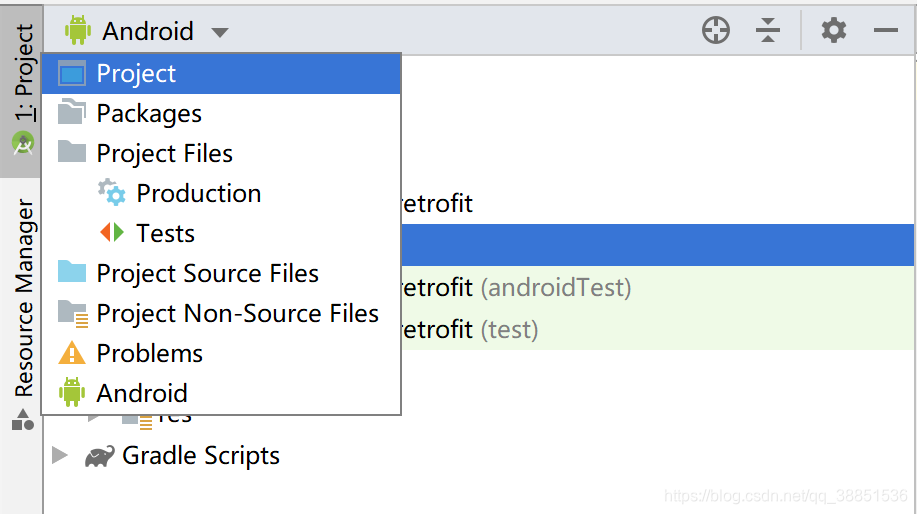This screenshot has height=514, width=917.
Task: Click the Android Studio icon on Project tab
Action: 23,144
